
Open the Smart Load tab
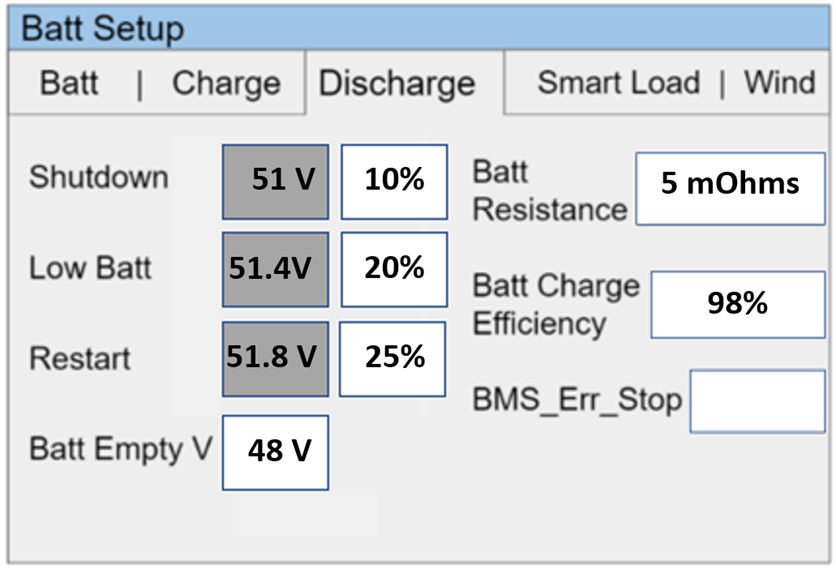click(x=618, y=83)
